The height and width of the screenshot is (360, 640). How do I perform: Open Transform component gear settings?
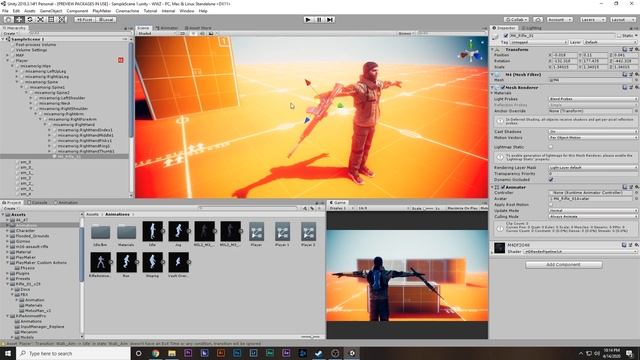click(636, 49)
